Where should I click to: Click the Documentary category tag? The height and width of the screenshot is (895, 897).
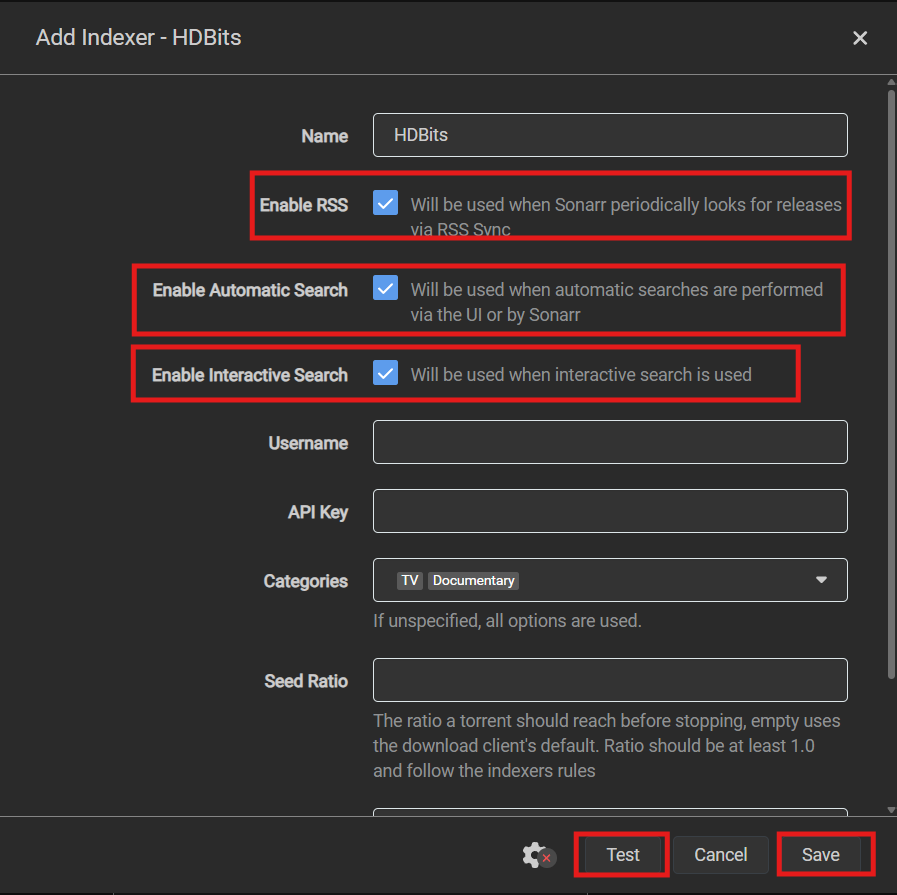point(473,580)
